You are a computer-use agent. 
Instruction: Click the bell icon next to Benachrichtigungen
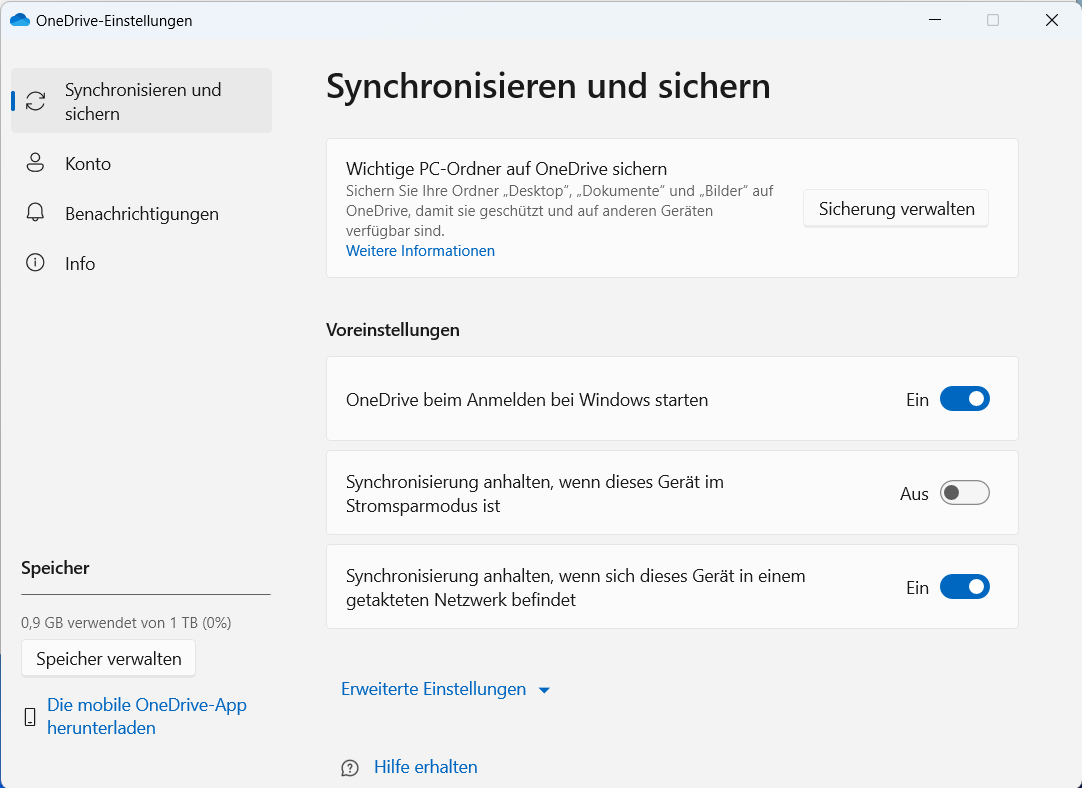[35, 213]
